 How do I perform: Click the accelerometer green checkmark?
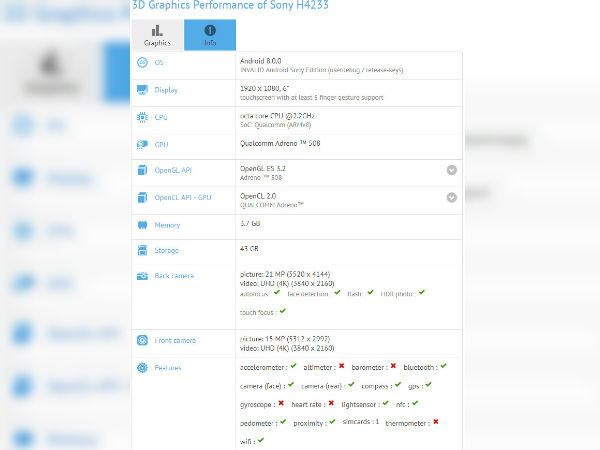293,366
